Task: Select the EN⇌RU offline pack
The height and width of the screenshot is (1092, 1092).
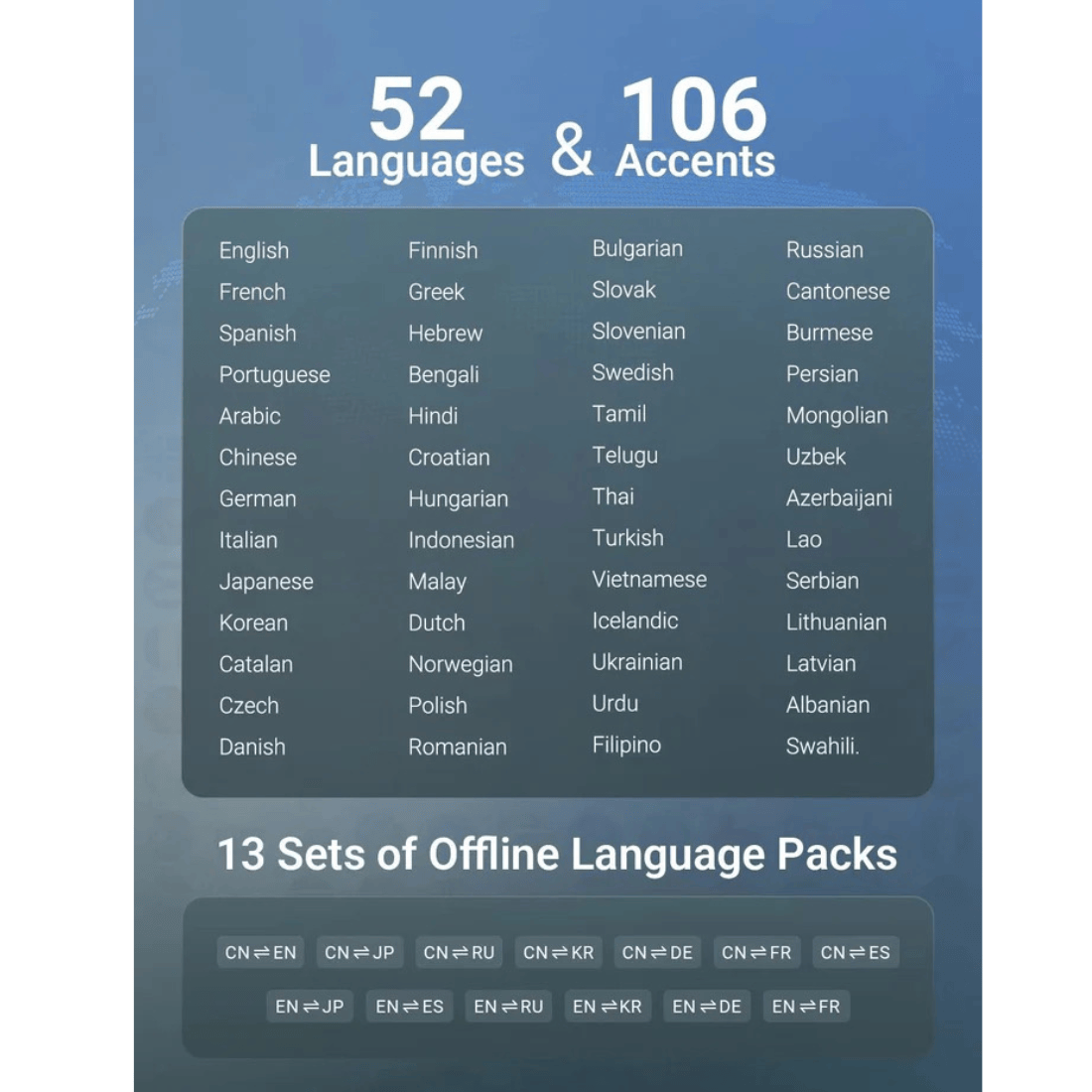Action: [x=508, y=1007]
